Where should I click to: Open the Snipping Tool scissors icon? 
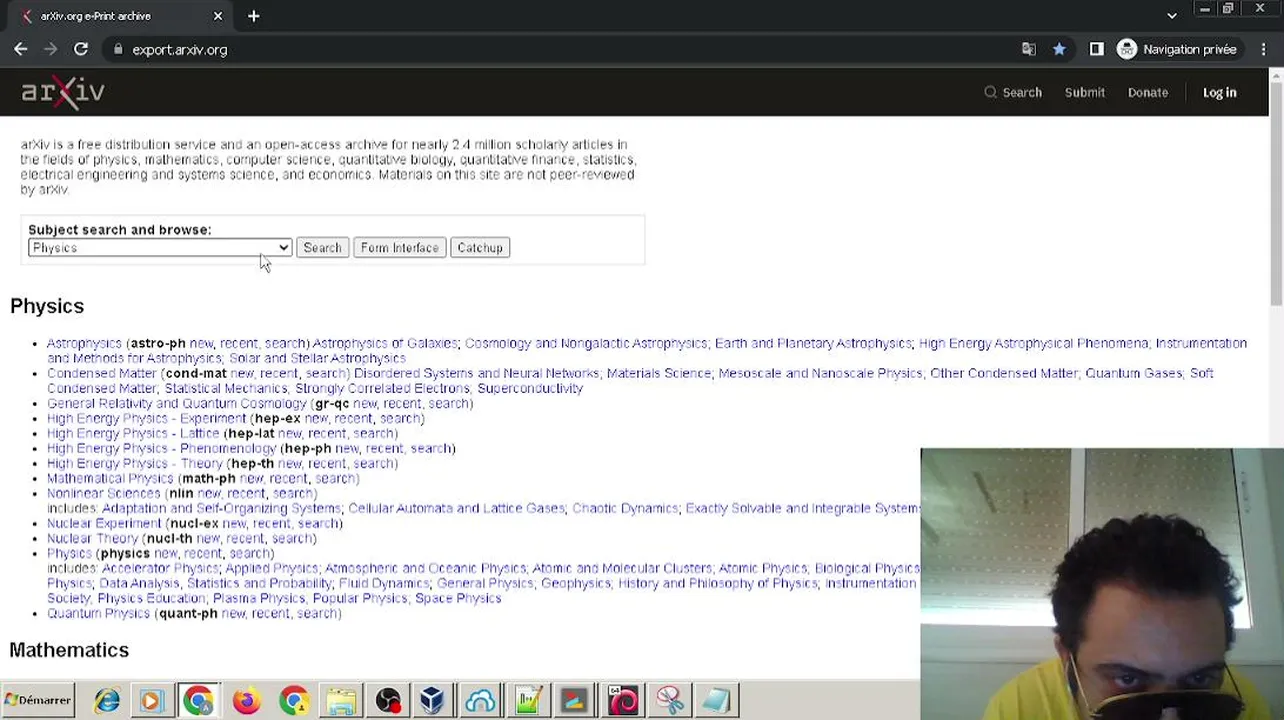(670, 701)
